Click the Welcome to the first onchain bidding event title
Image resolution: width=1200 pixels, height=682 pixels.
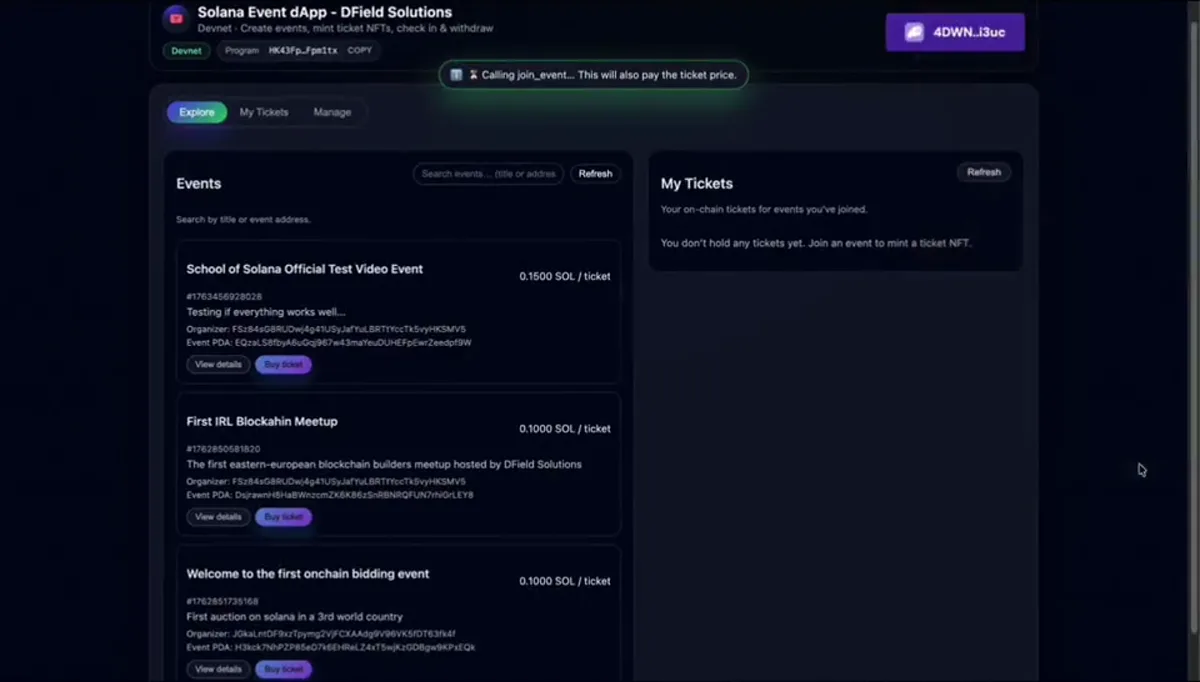[x=308, y=574]
